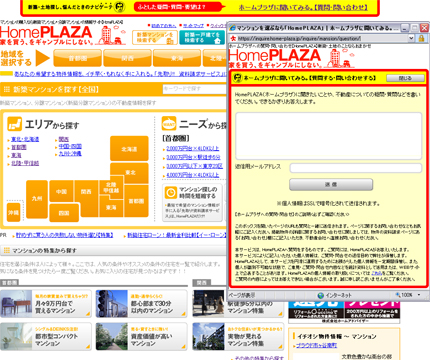
Task: Click the large question text area
Action: click(329, 136)
